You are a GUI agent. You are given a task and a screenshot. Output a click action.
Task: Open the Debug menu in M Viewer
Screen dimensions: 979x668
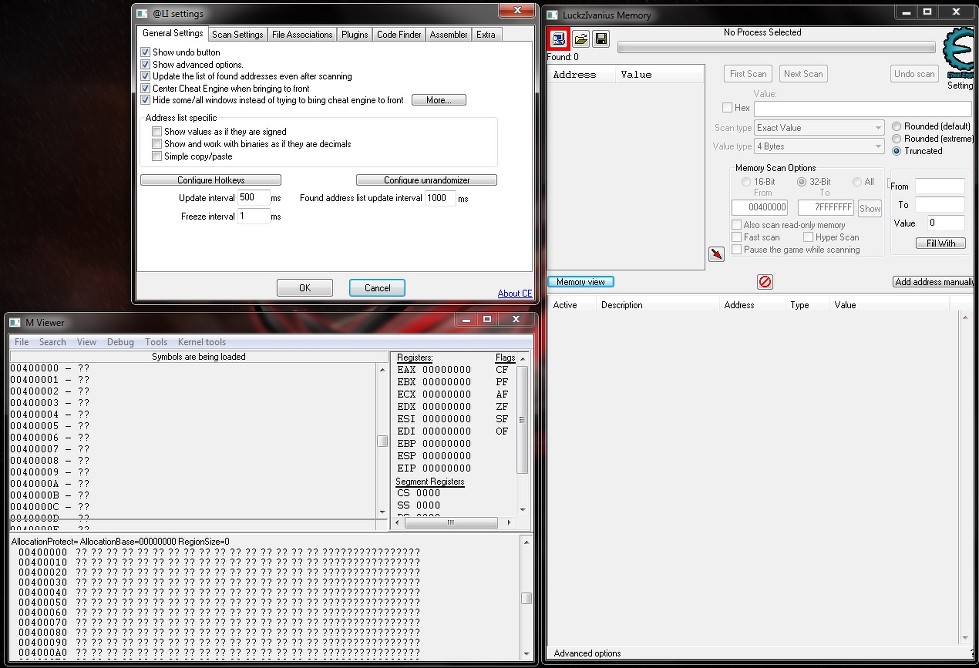[x=121, y=341]
